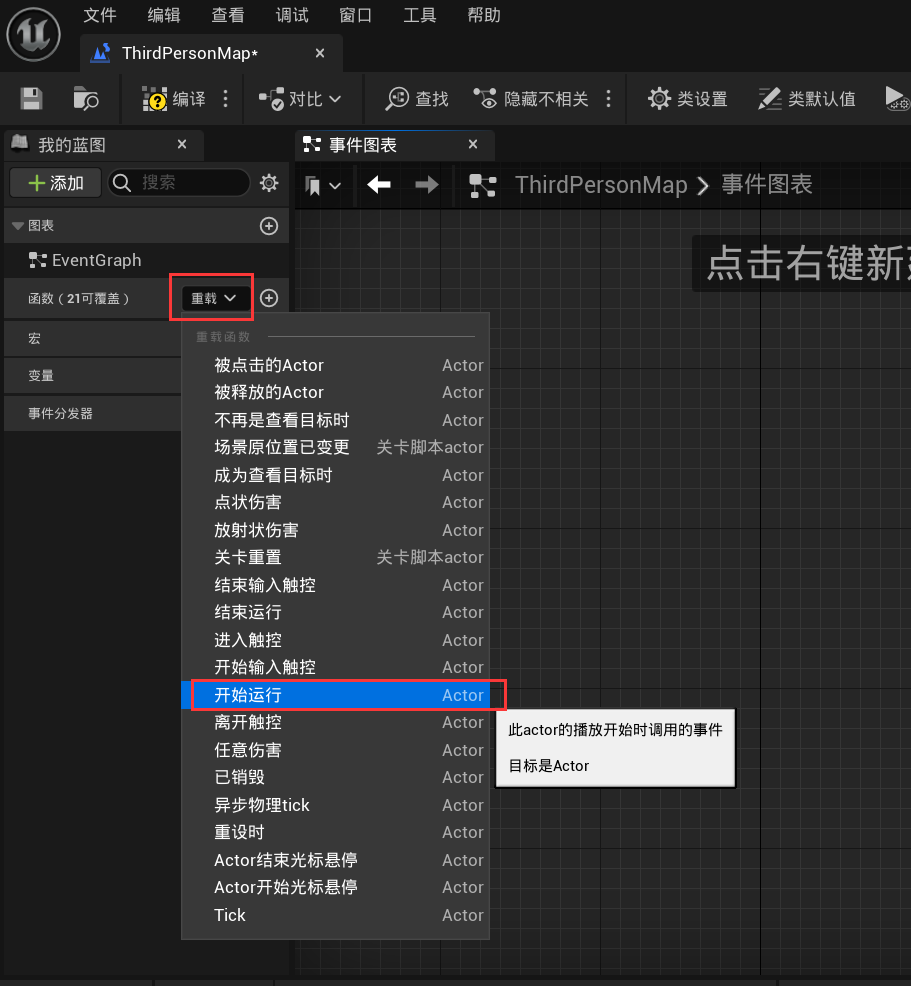Close the ThirdPersonMap* tab
This screenshot has width=911, height=986.
320,53
